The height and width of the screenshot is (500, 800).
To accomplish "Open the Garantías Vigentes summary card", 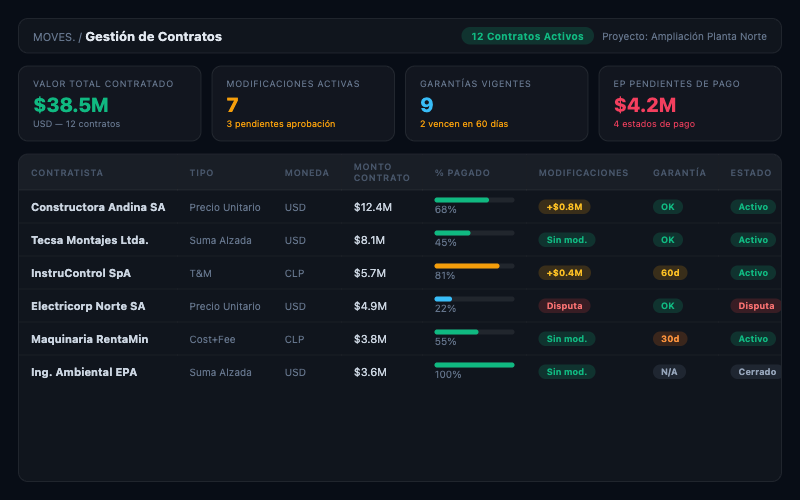I will pyautogui.click(x=496, y=104).
